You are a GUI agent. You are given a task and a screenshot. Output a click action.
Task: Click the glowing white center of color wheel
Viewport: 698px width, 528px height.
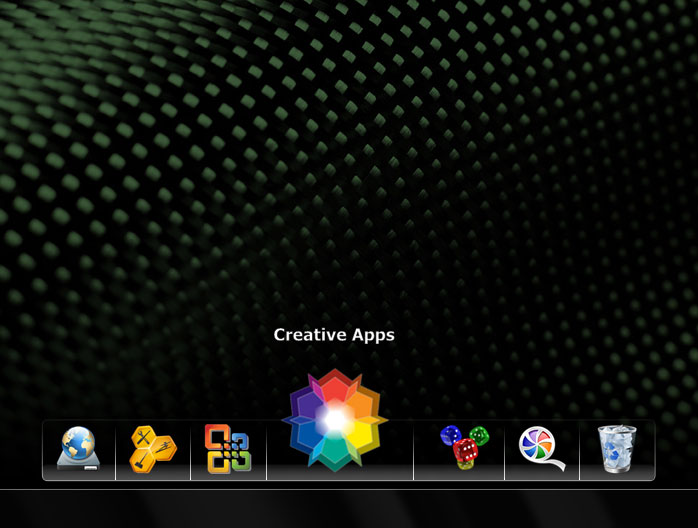point(335,419)
